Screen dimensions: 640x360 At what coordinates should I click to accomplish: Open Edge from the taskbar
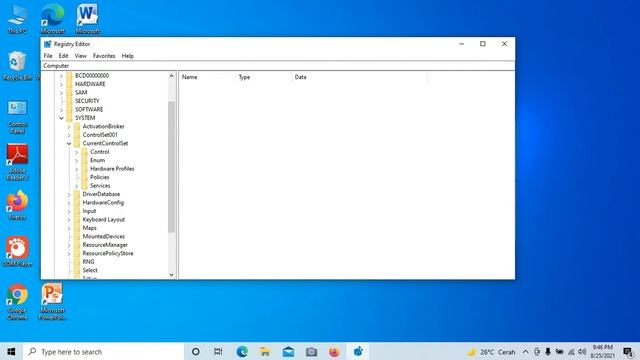[x=242, y=351]
